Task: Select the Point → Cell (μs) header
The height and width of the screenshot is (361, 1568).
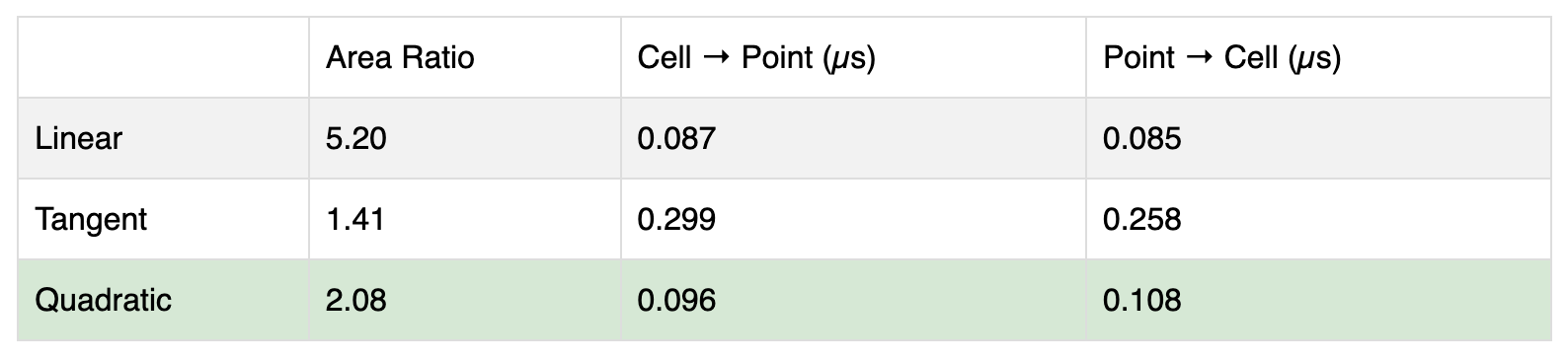Action: tap(1221, 58)
